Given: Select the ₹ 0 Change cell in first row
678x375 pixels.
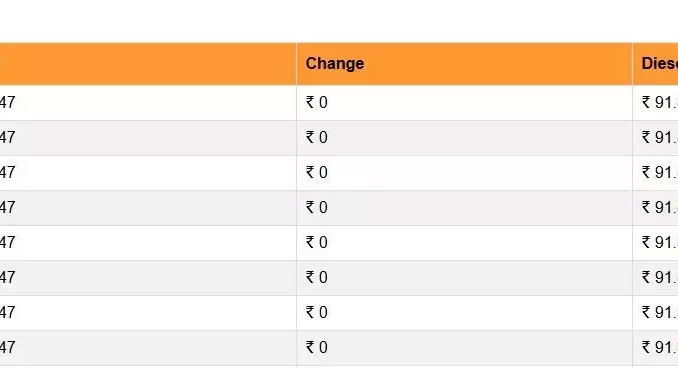Looking at the screenshot, I should [464, 103].
